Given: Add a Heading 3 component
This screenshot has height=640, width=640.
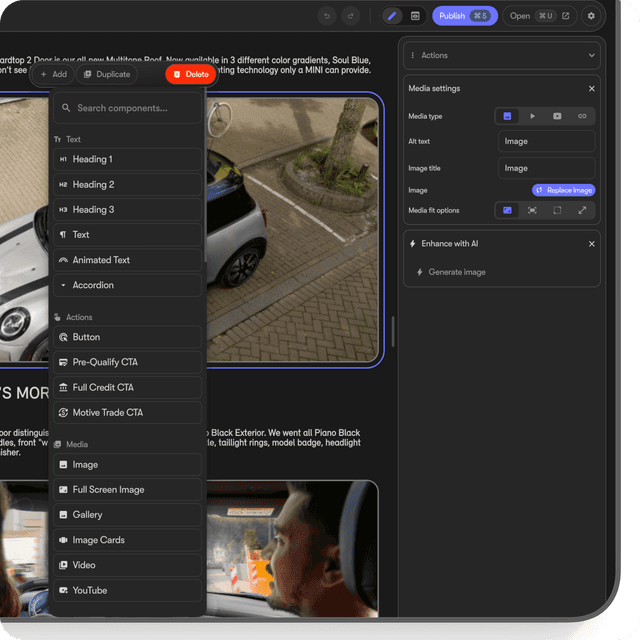Looking at the screenshot, I should point(127,210).
